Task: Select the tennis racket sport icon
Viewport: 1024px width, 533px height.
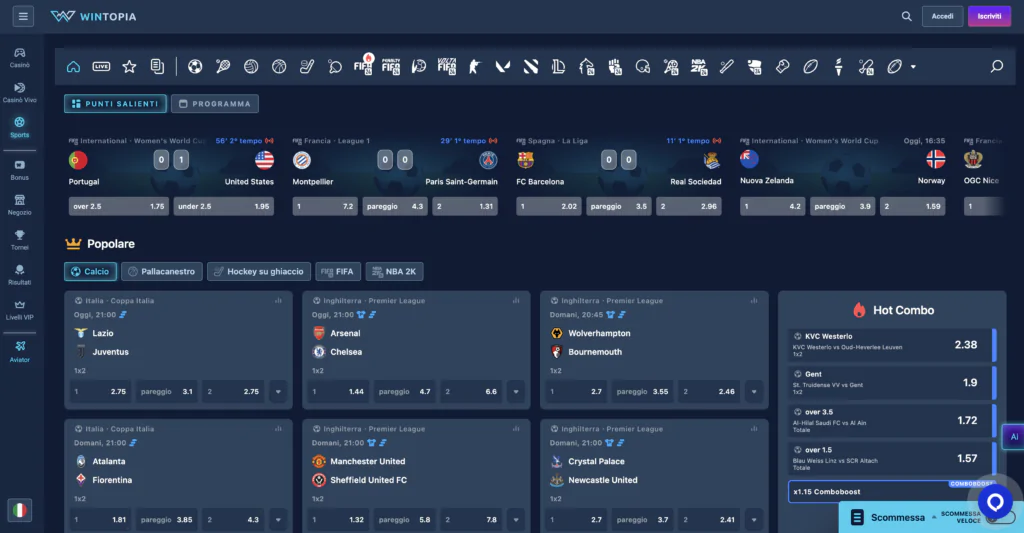Action: (x=223, y=67)
